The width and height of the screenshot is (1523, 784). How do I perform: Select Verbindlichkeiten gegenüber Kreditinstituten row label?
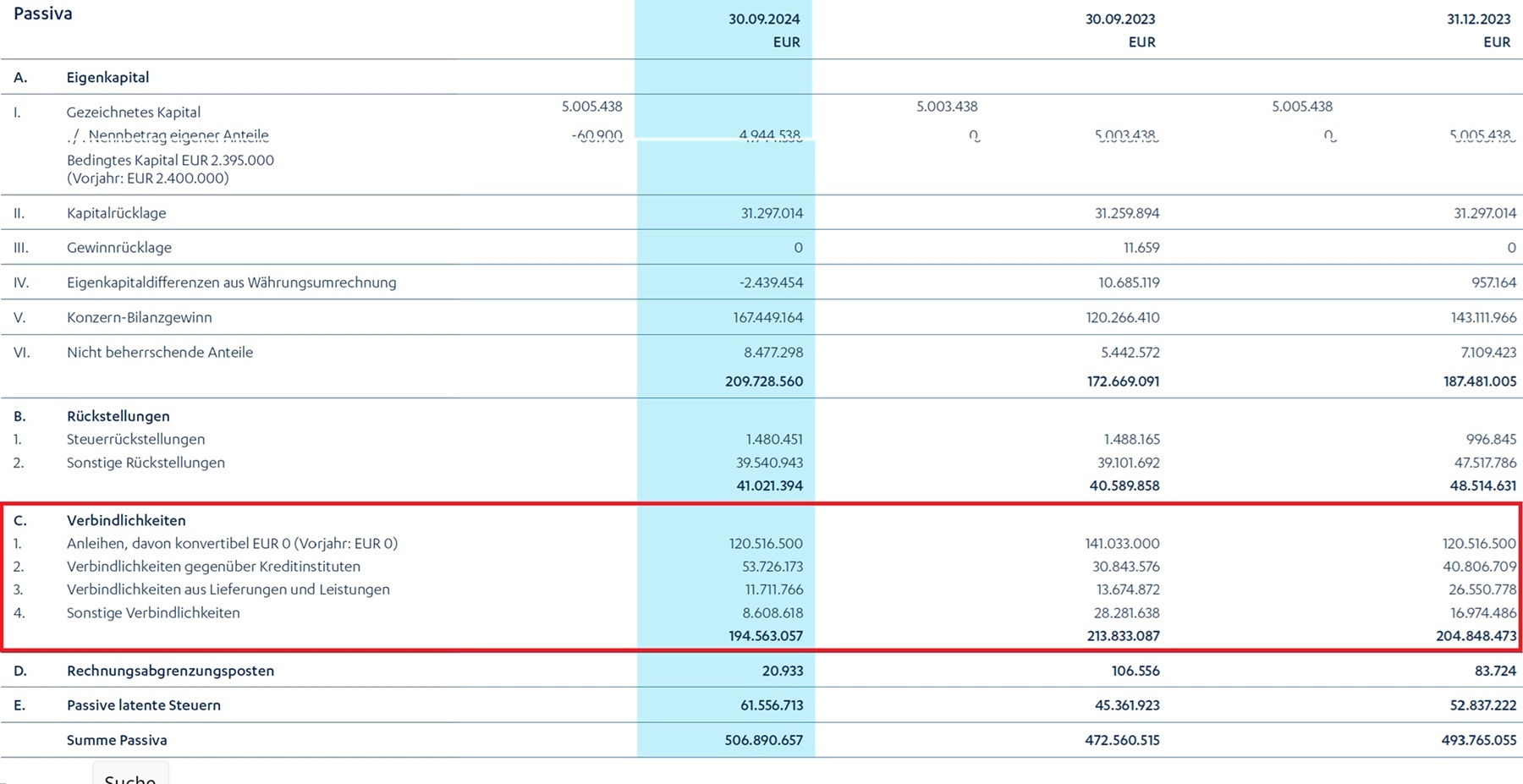(213, 567)
